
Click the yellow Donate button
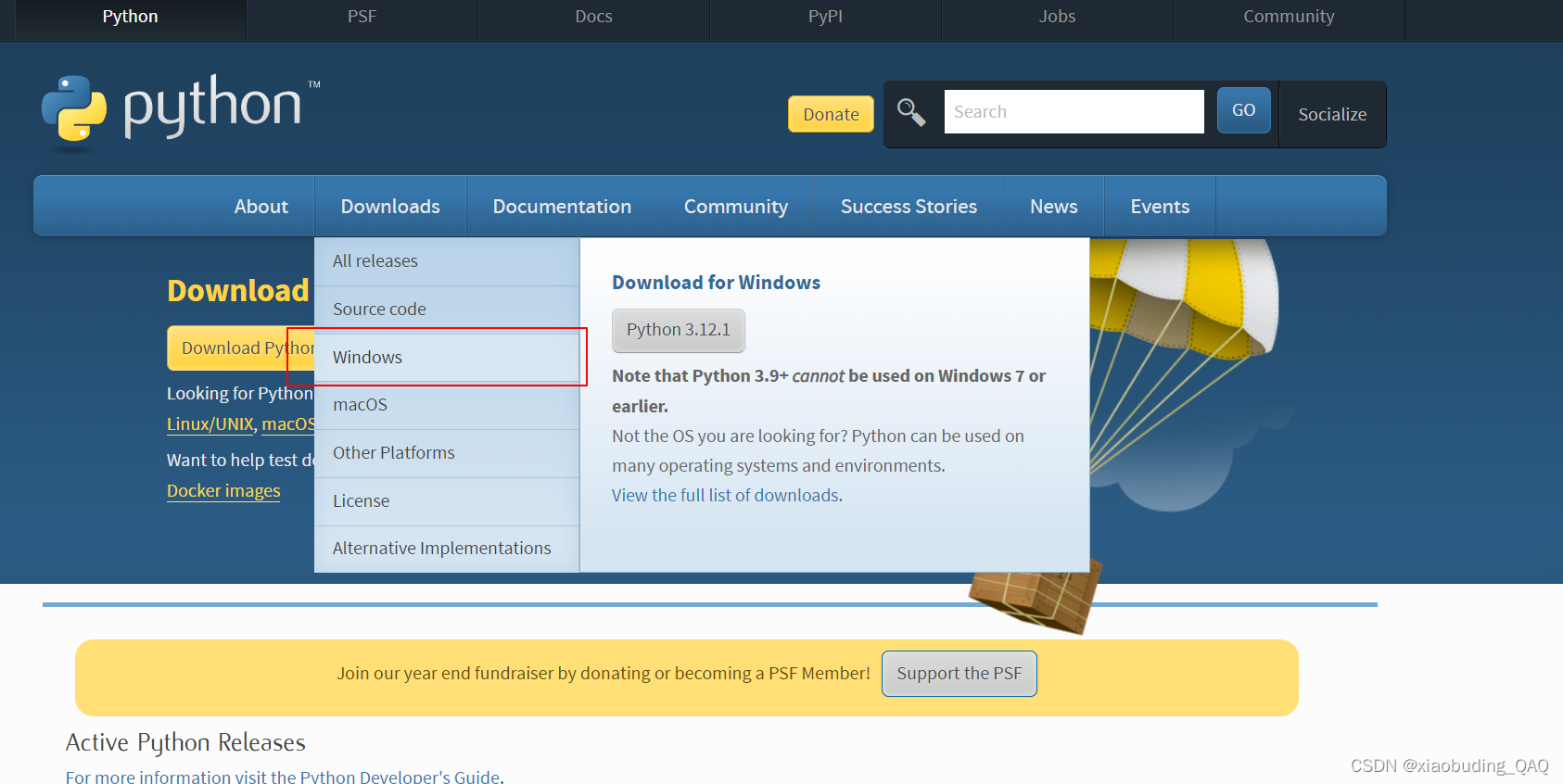(831, 114)
